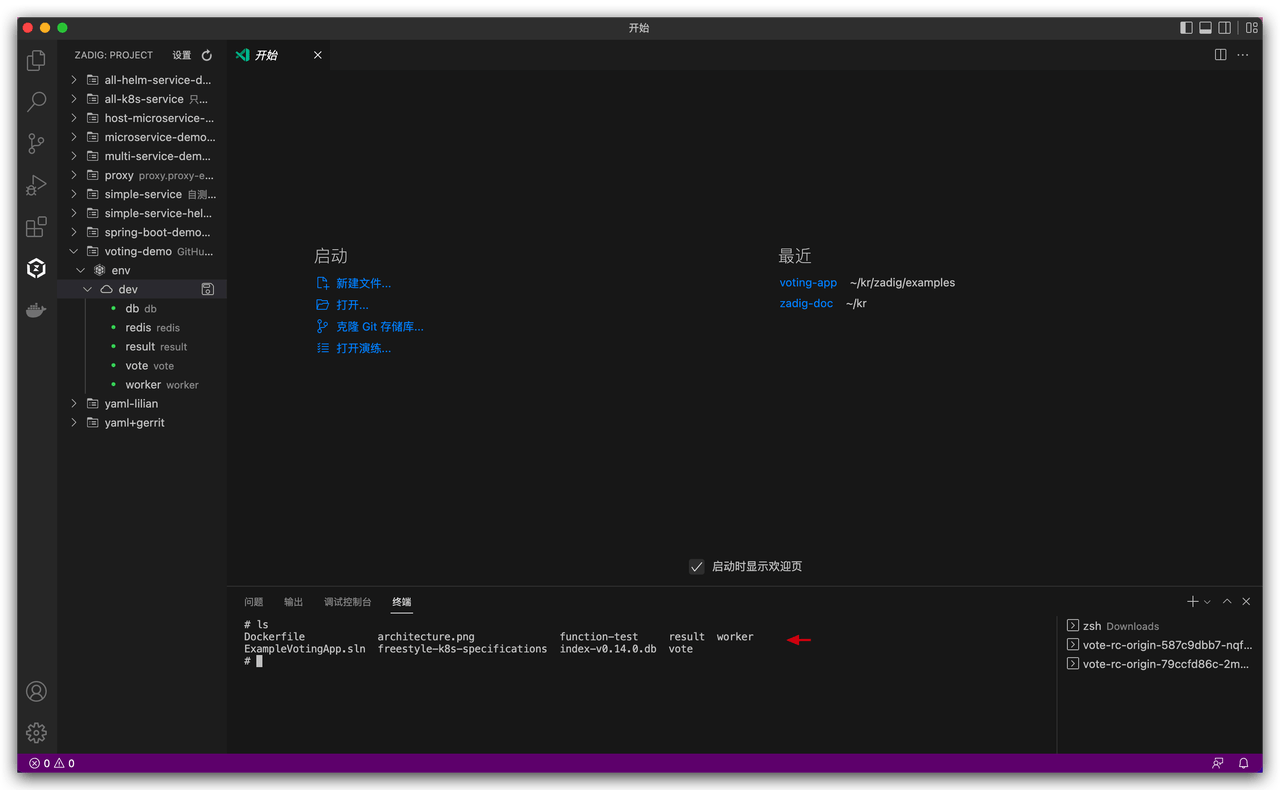Screen dimensions: 1280x790
Task: Toggle the notifications bell in status bar
Action: (1242, 763)
